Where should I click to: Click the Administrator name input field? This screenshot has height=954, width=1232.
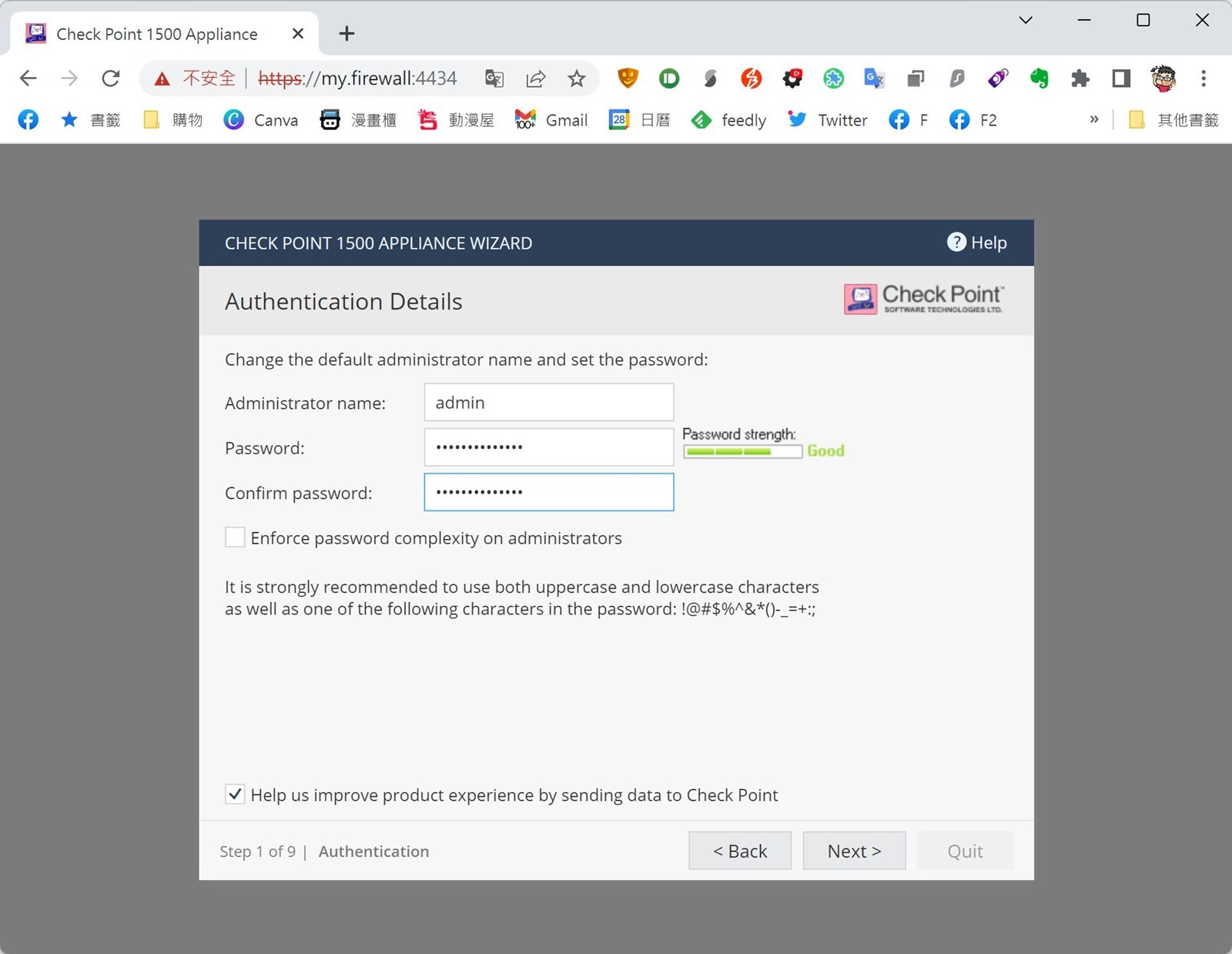pos(548,403)
